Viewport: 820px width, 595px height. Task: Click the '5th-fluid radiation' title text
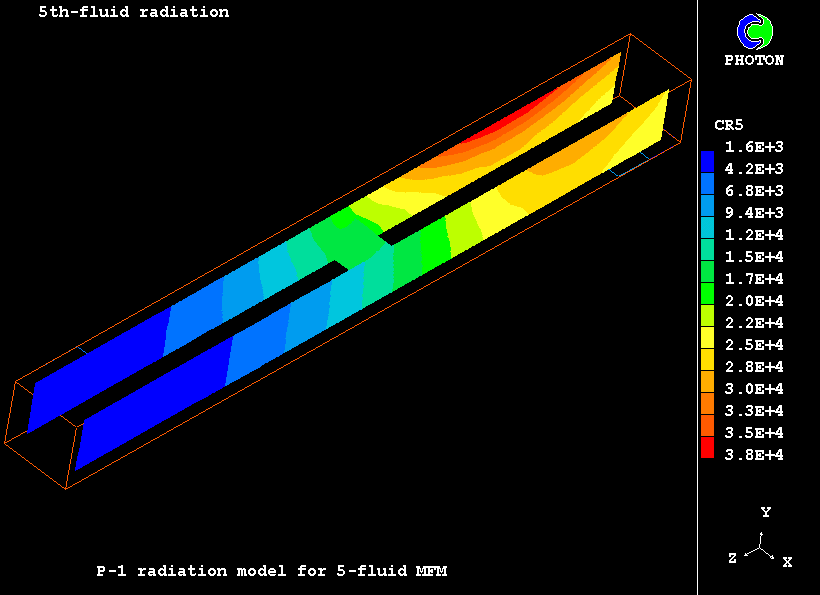coord(133,13)
